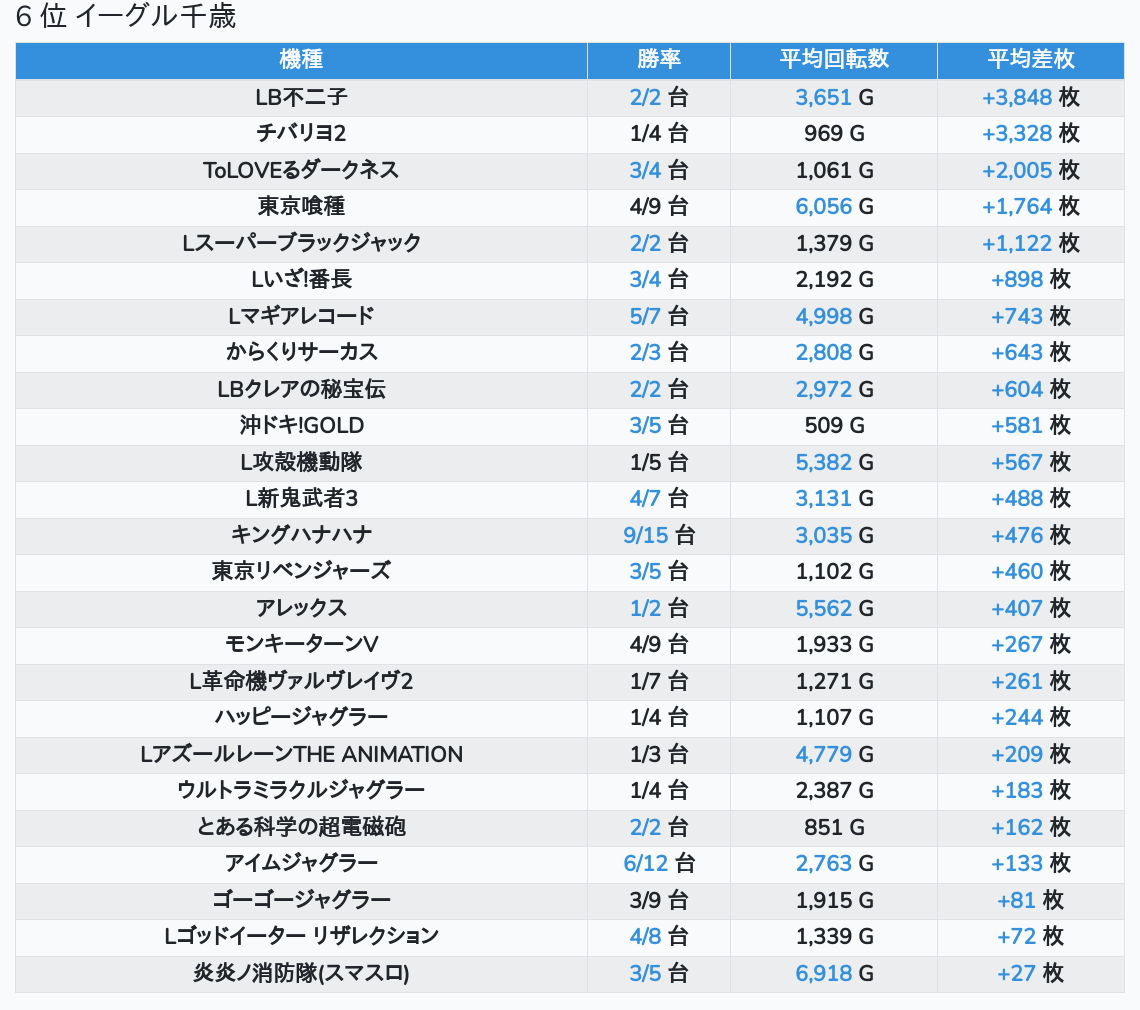
Task: Select the 6,918 G spins value
Action: coord(834,973)
